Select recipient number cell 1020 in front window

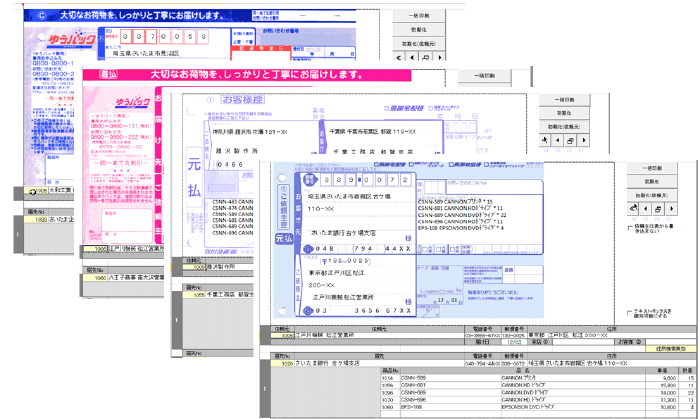283,364
